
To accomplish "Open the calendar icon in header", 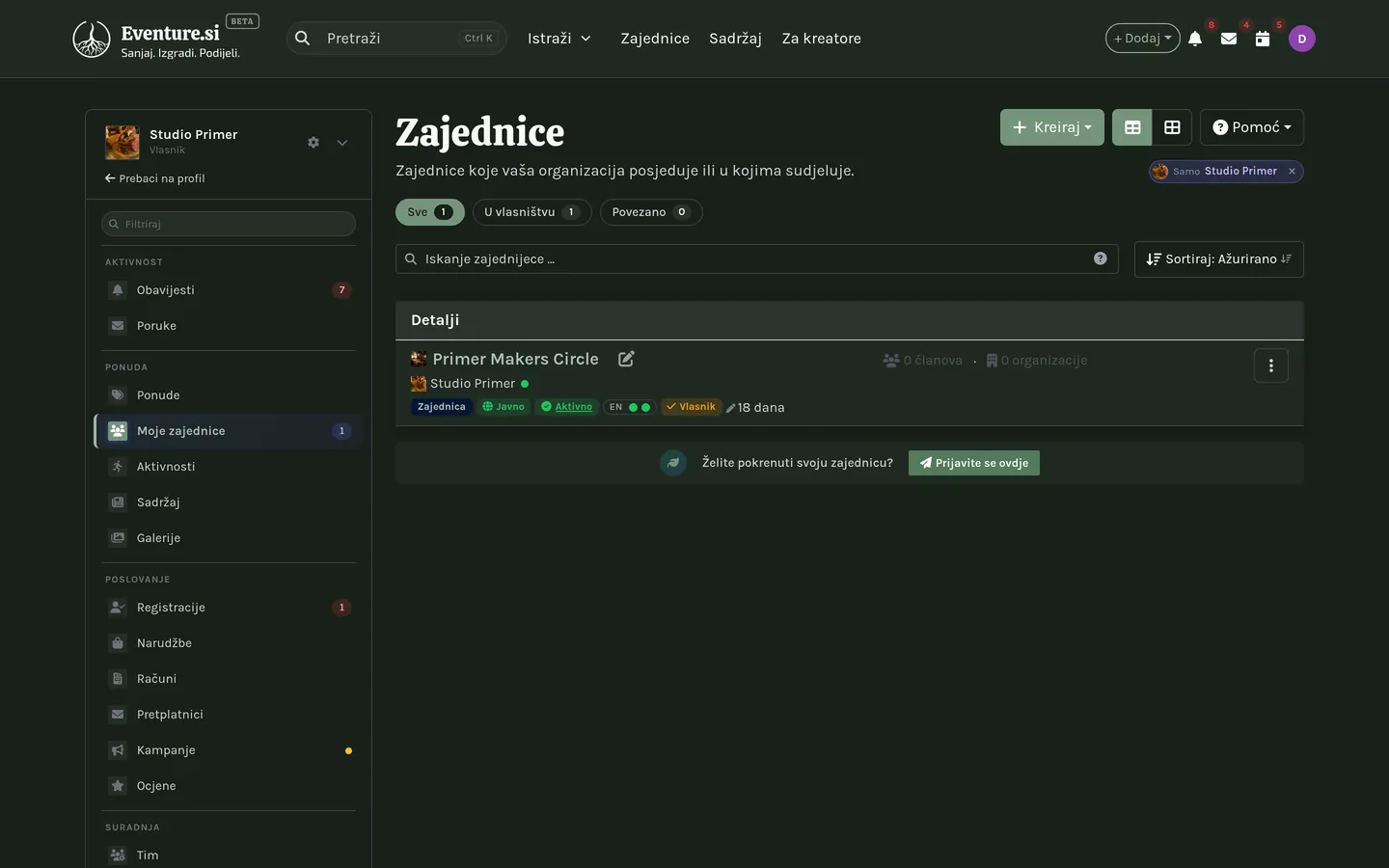I will pyautogui.click(x=1263, y=39).
